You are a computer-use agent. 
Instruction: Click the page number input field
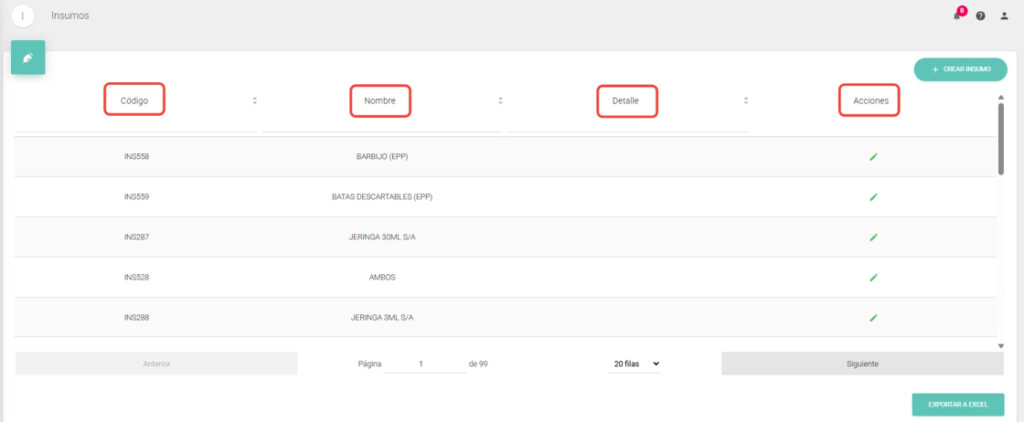pyautogui.click(x=423, y=364)
